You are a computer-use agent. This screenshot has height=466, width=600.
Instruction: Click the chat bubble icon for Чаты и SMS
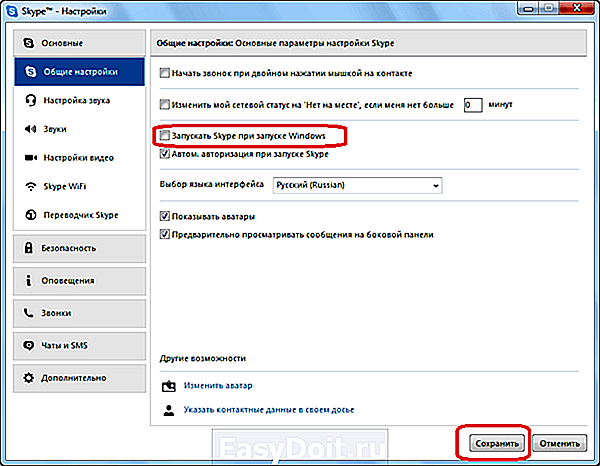[29, 345]
